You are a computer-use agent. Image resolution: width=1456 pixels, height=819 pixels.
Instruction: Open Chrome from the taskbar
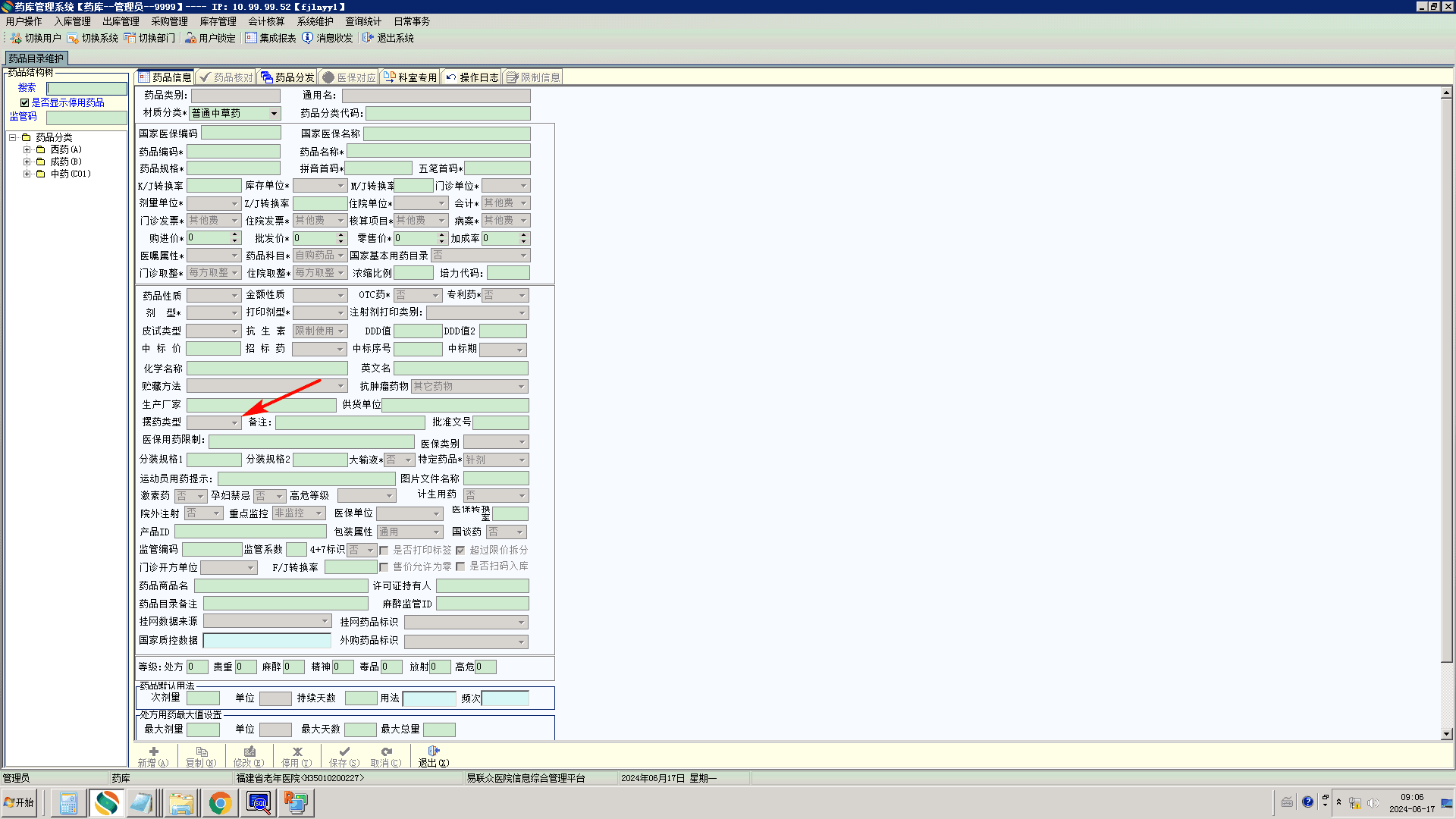[220, 802]
